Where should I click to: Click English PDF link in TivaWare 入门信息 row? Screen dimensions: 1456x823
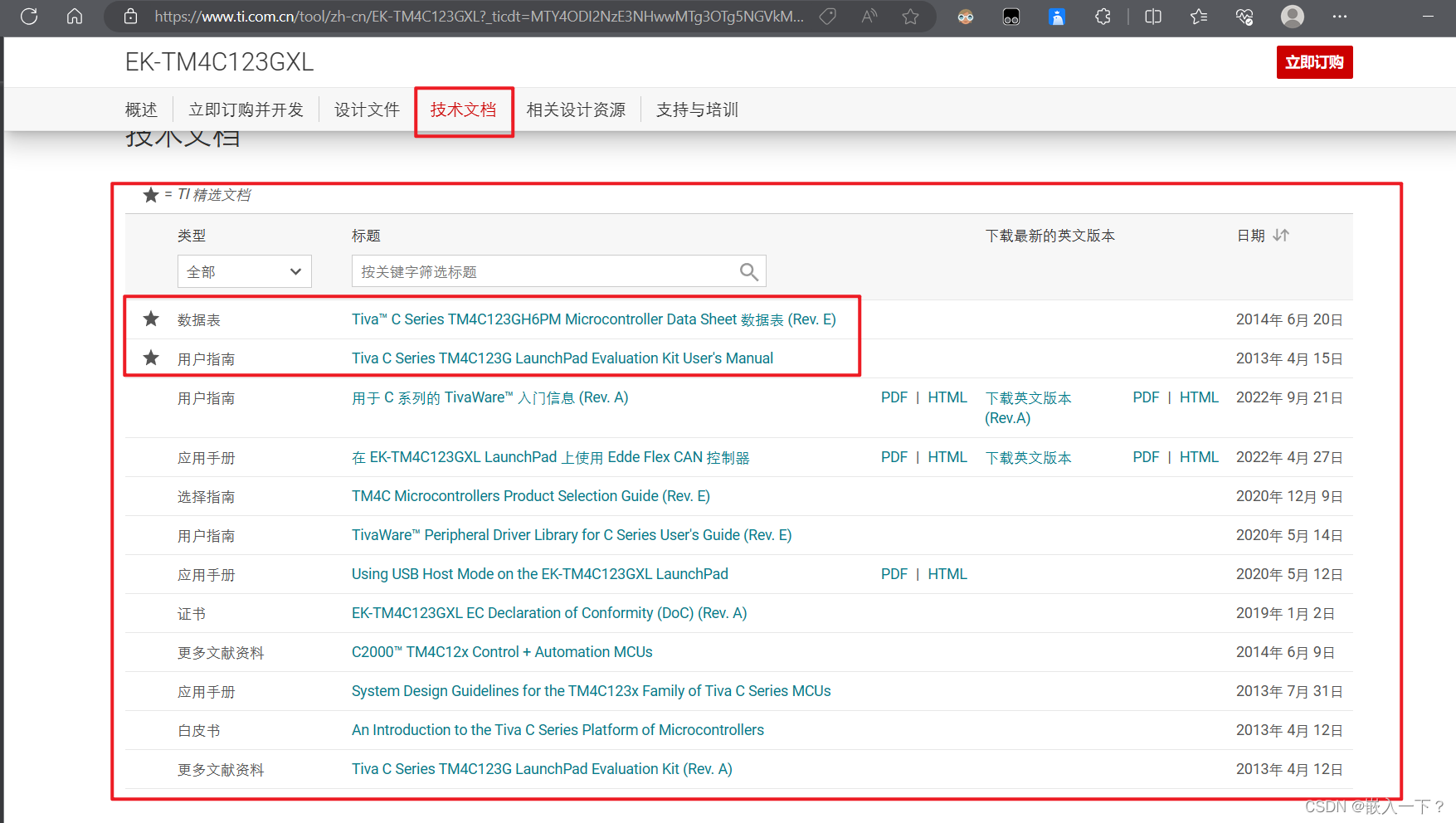[1147, 397]
